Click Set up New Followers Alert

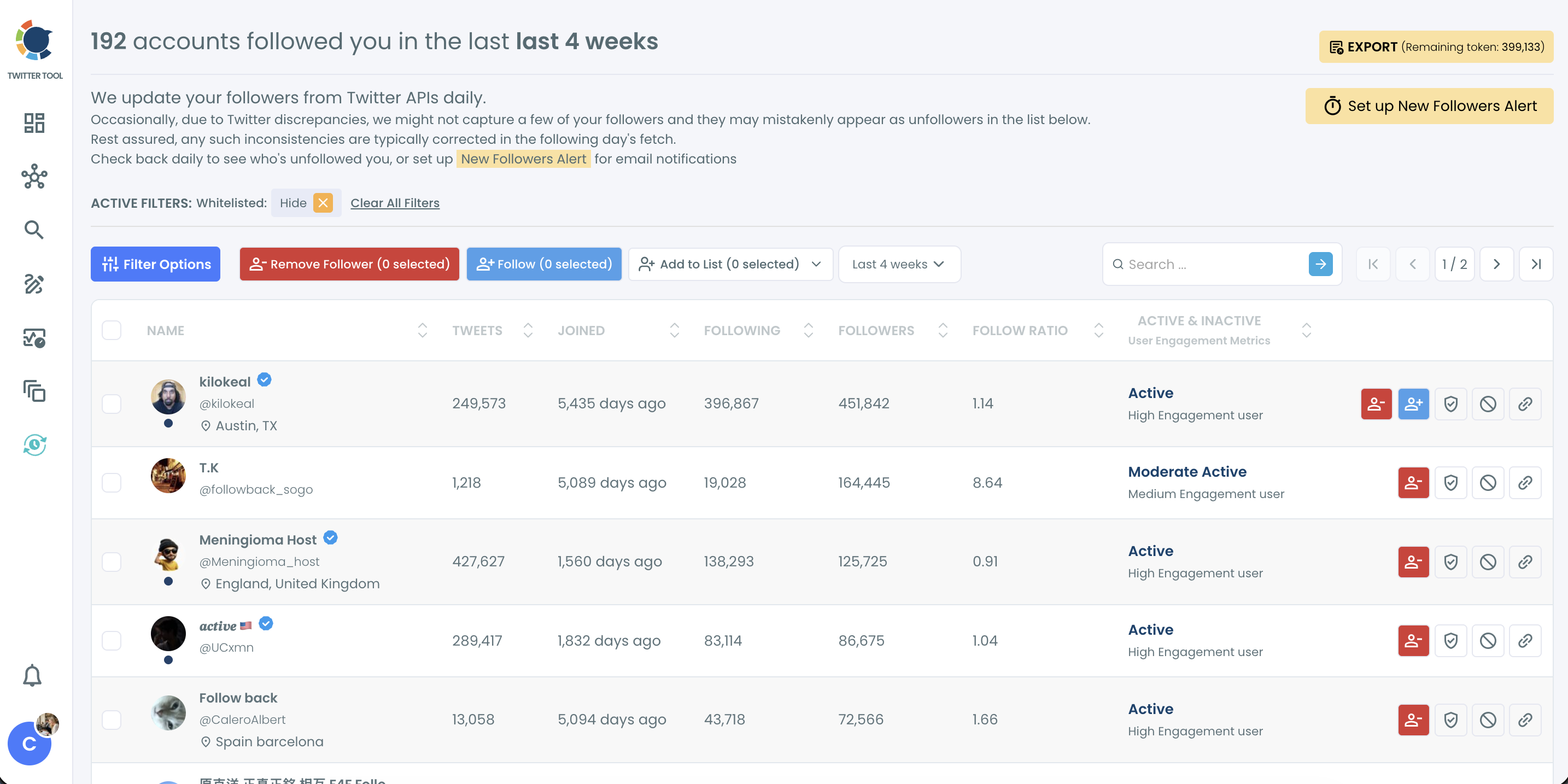click(x=1429, y=106)
